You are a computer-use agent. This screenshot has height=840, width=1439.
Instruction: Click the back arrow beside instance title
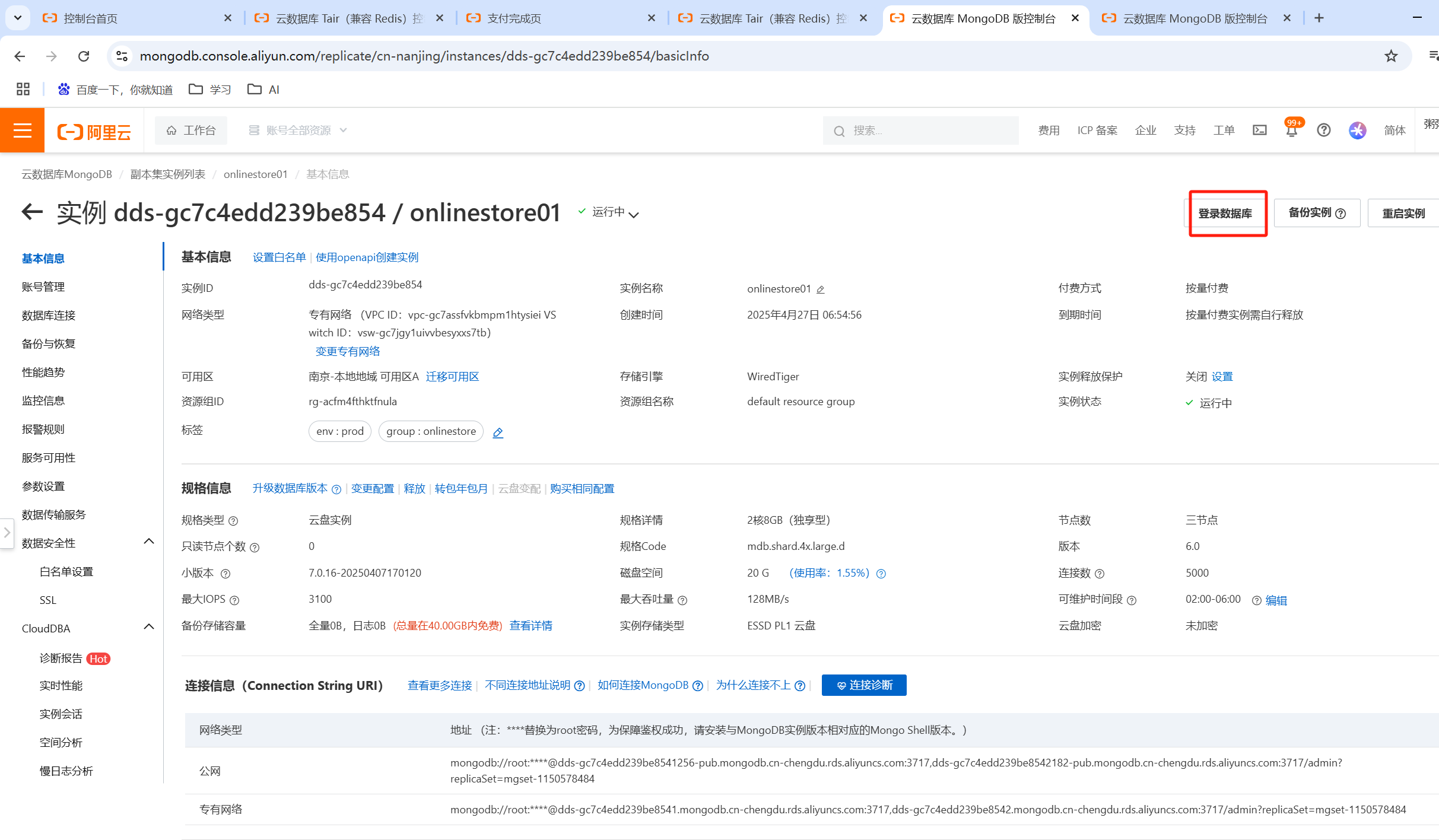tap(32, 211)
